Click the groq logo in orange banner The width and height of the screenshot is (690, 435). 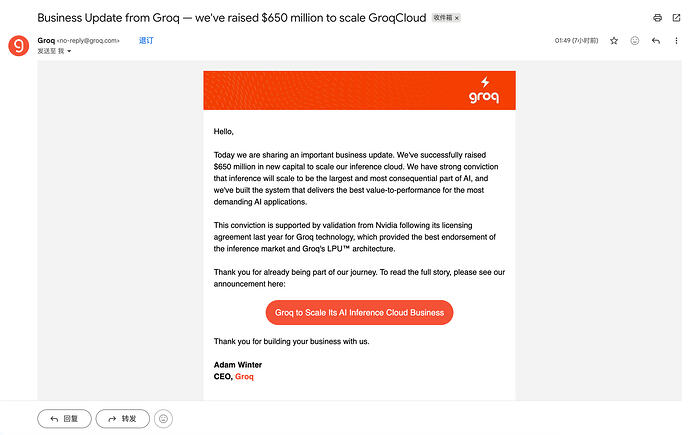pos(484,90)
